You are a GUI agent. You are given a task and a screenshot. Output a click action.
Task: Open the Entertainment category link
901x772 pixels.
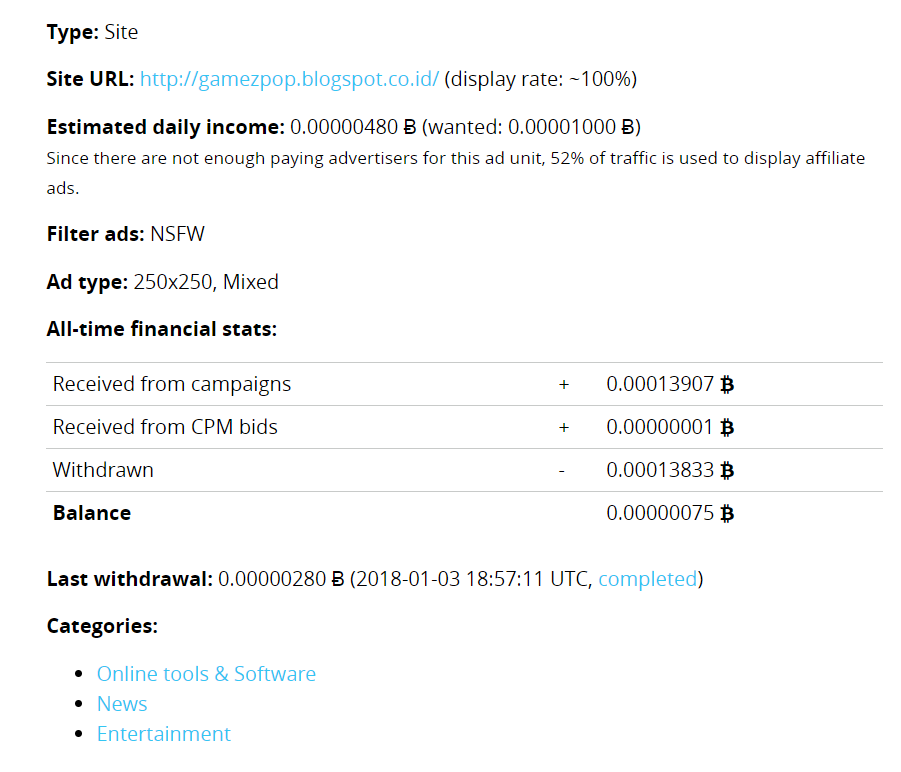click(x=164, y=734)
